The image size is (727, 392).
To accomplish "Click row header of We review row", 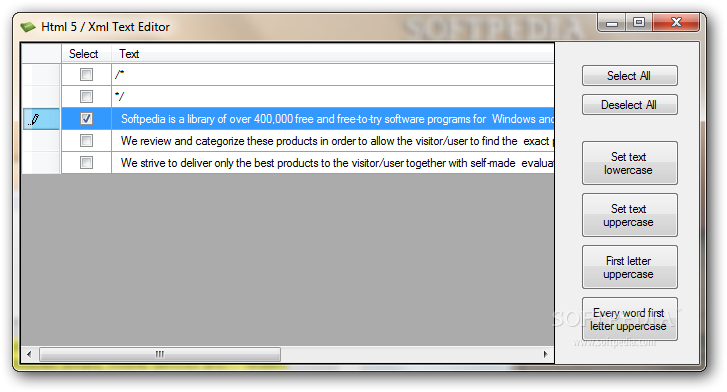I will pyautogui.click(x=41, y=141).
